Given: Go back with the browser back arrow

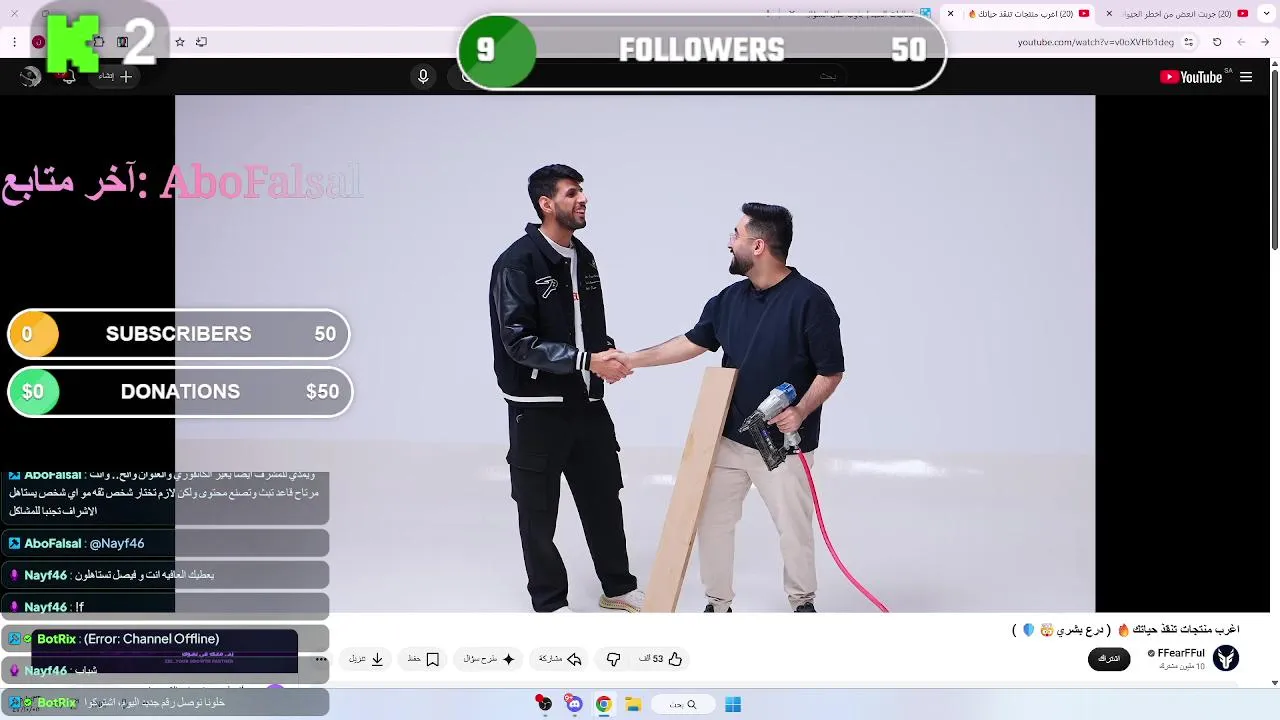Looking at the screenshot, I should [1265, 42].
